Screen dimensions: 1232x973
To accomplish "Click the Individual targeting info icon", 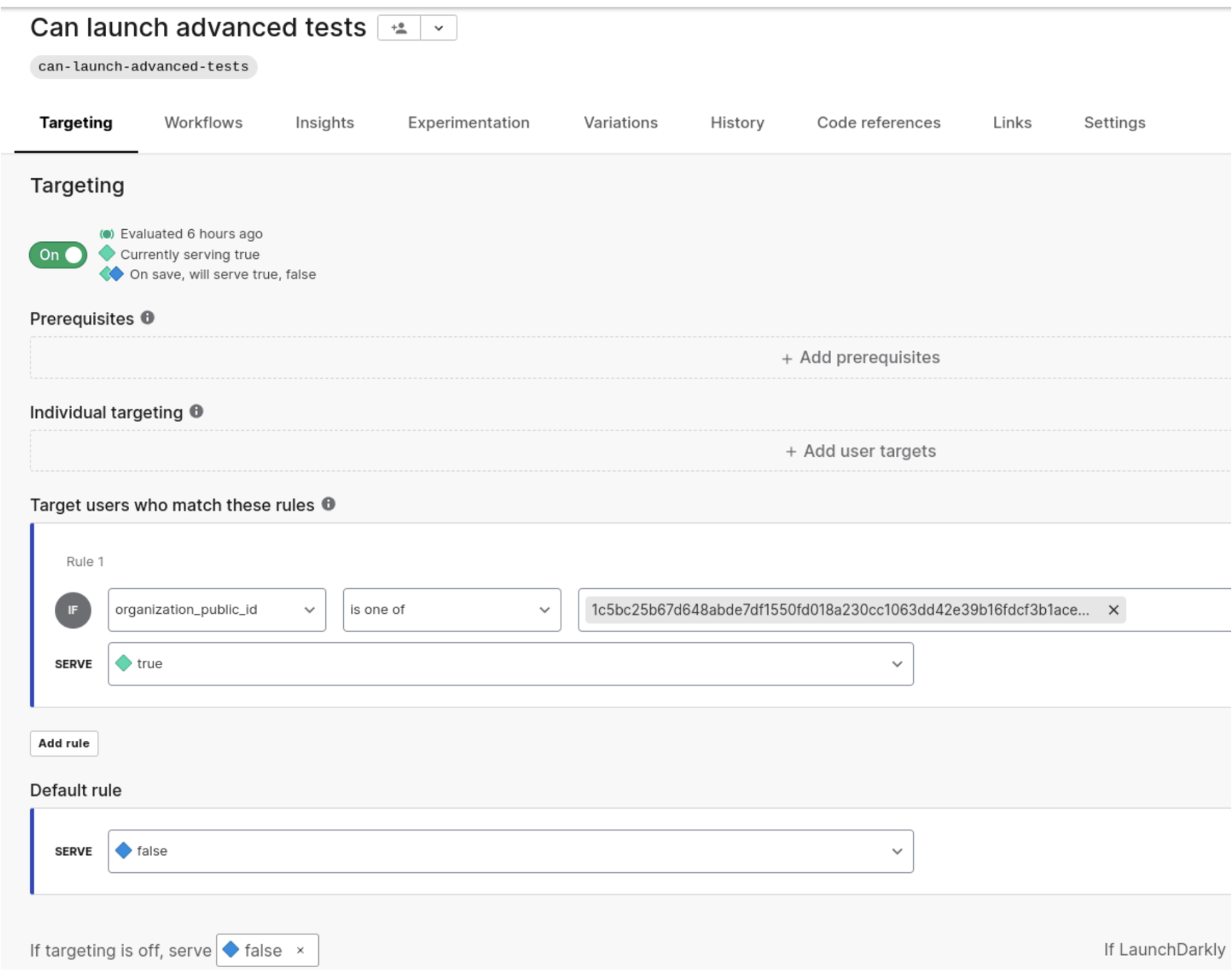I will (196, 412).
